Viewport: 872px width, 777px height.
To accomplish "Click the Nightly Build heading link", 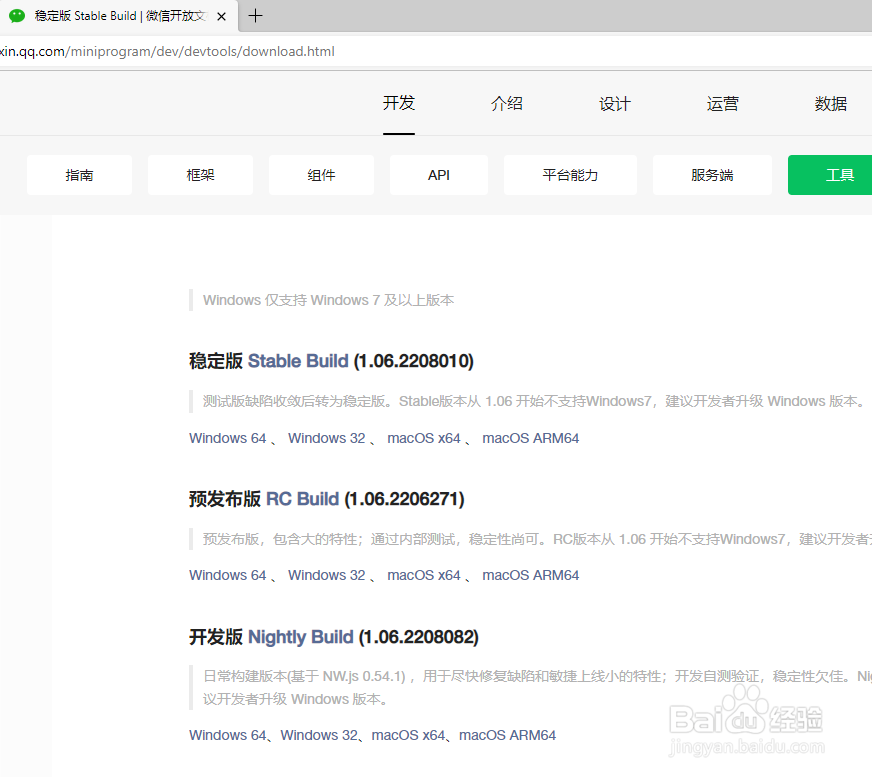I will click(x=301, y=637).
